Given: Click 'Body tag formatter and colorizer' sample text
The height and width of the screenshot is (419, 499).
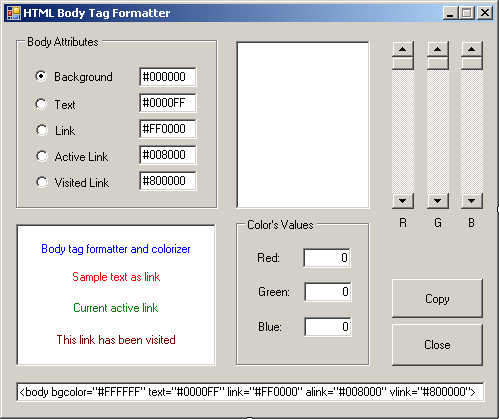Looking at the screenshot, I should coord(116,249).
